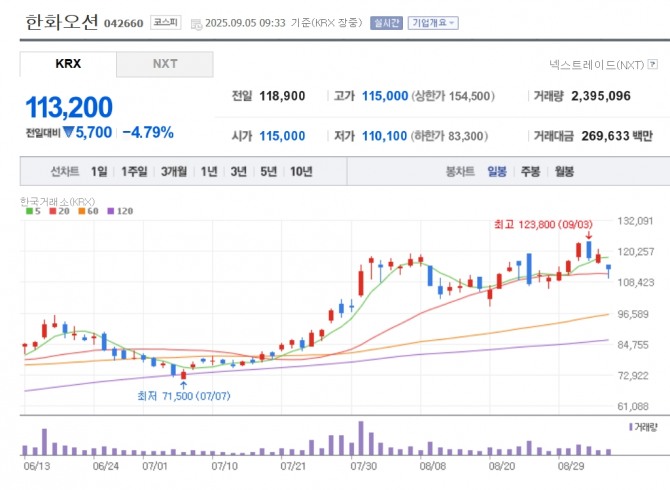Viewport: 670px width, 490px height.
Task: Switch candle chart to 주봉
Action: click(530, 171)
